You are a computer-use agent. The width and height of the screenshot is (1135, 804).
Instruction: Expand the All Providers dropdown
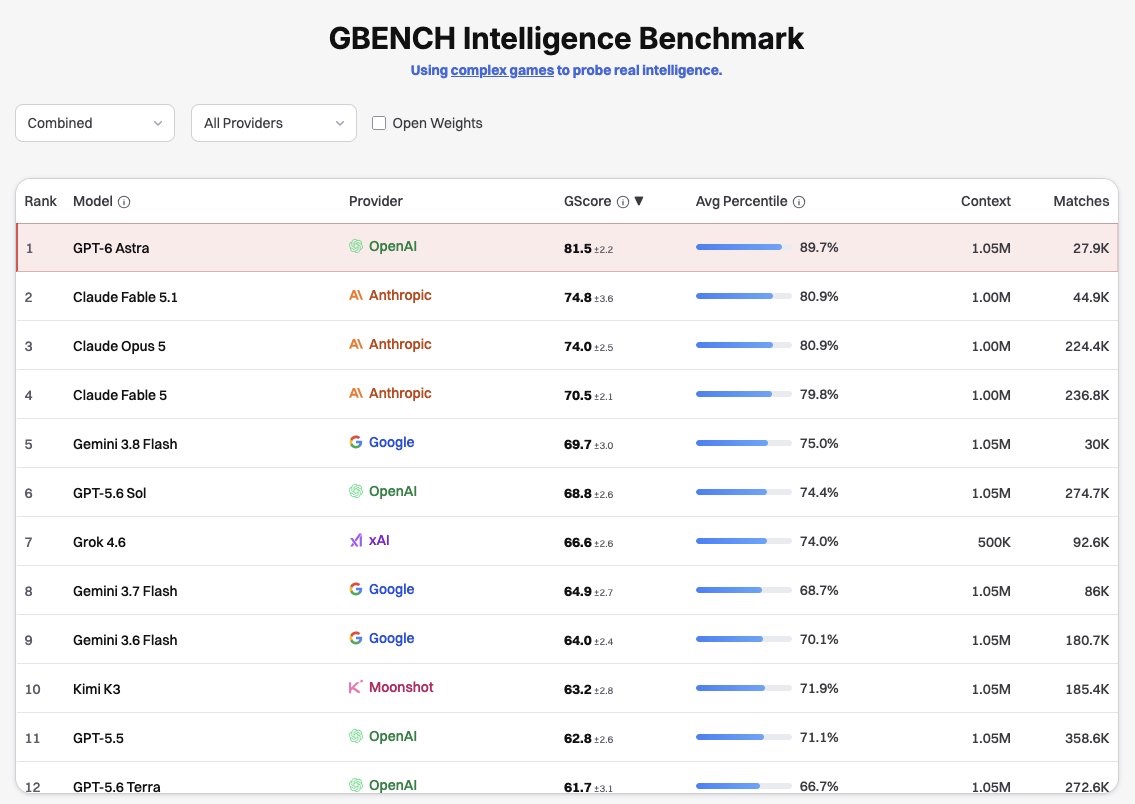pos(274,123)
